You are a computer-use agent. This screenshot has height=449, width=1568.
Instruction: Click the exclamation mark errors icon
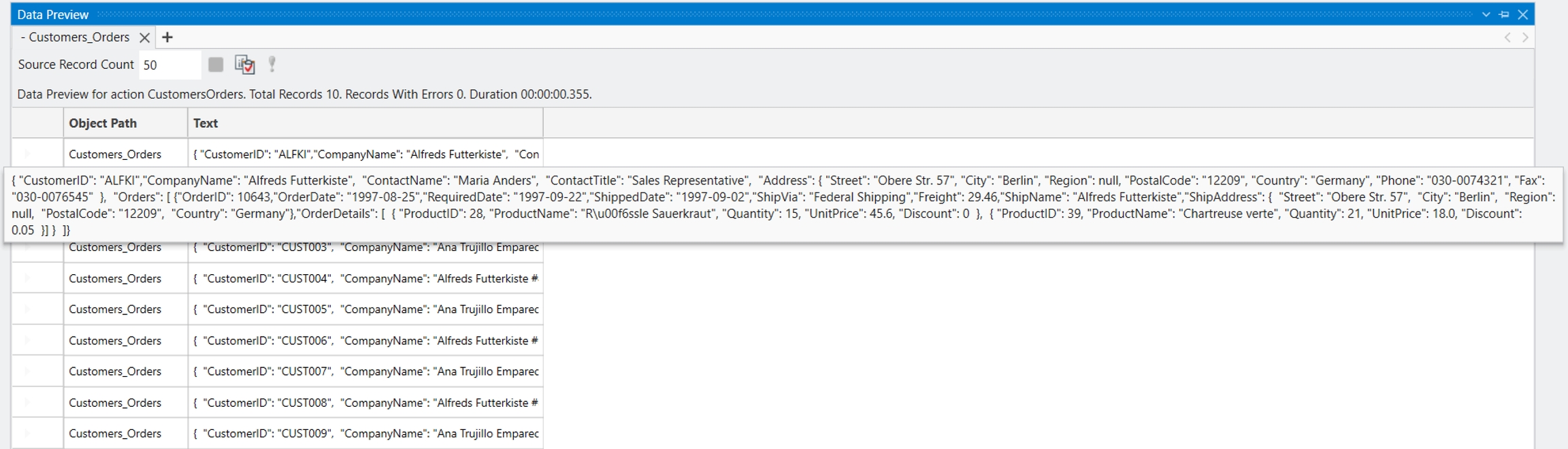click(x=272, y=65)
